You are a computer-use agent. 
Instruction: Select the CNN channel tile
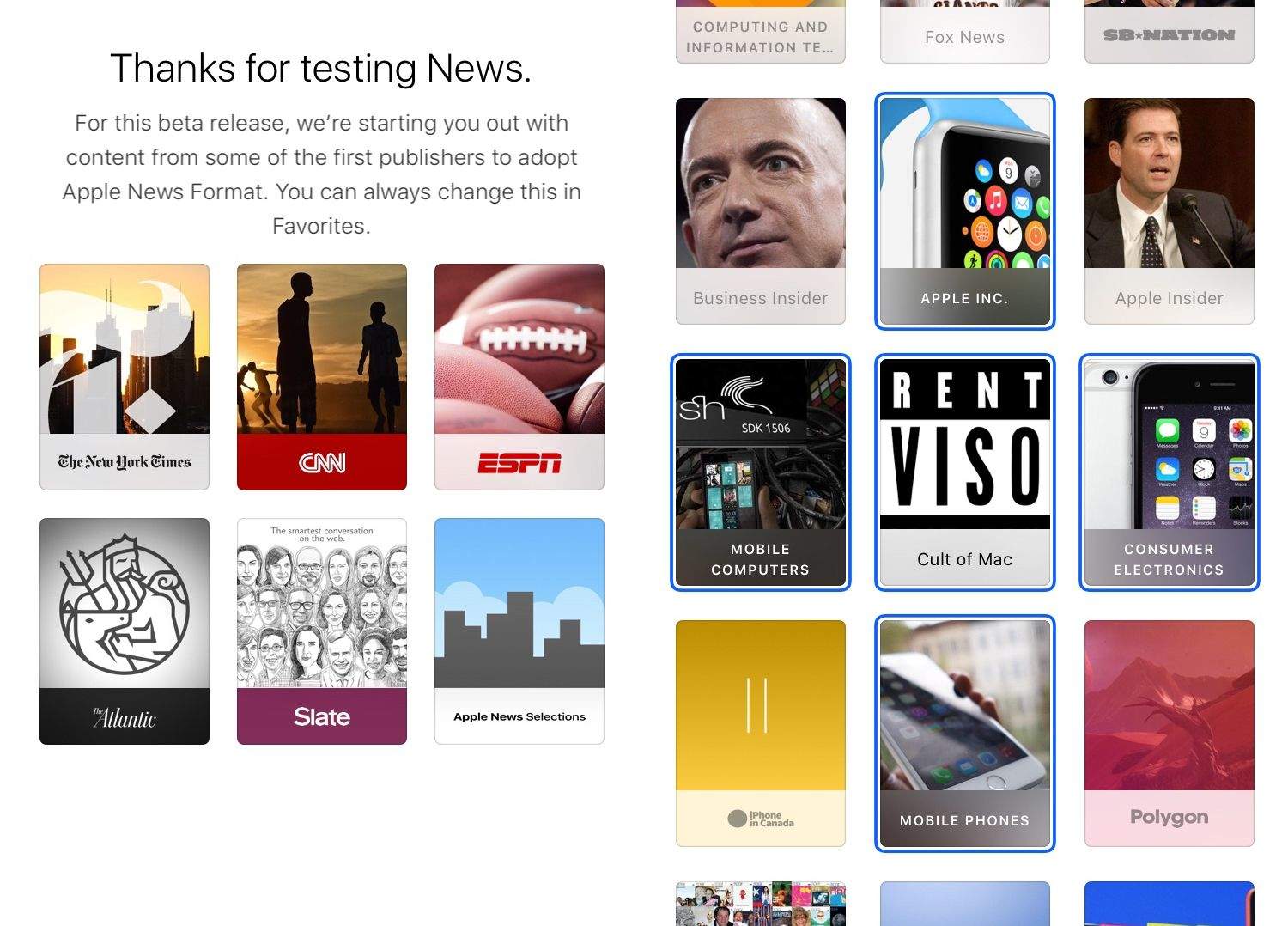(322, 377)
